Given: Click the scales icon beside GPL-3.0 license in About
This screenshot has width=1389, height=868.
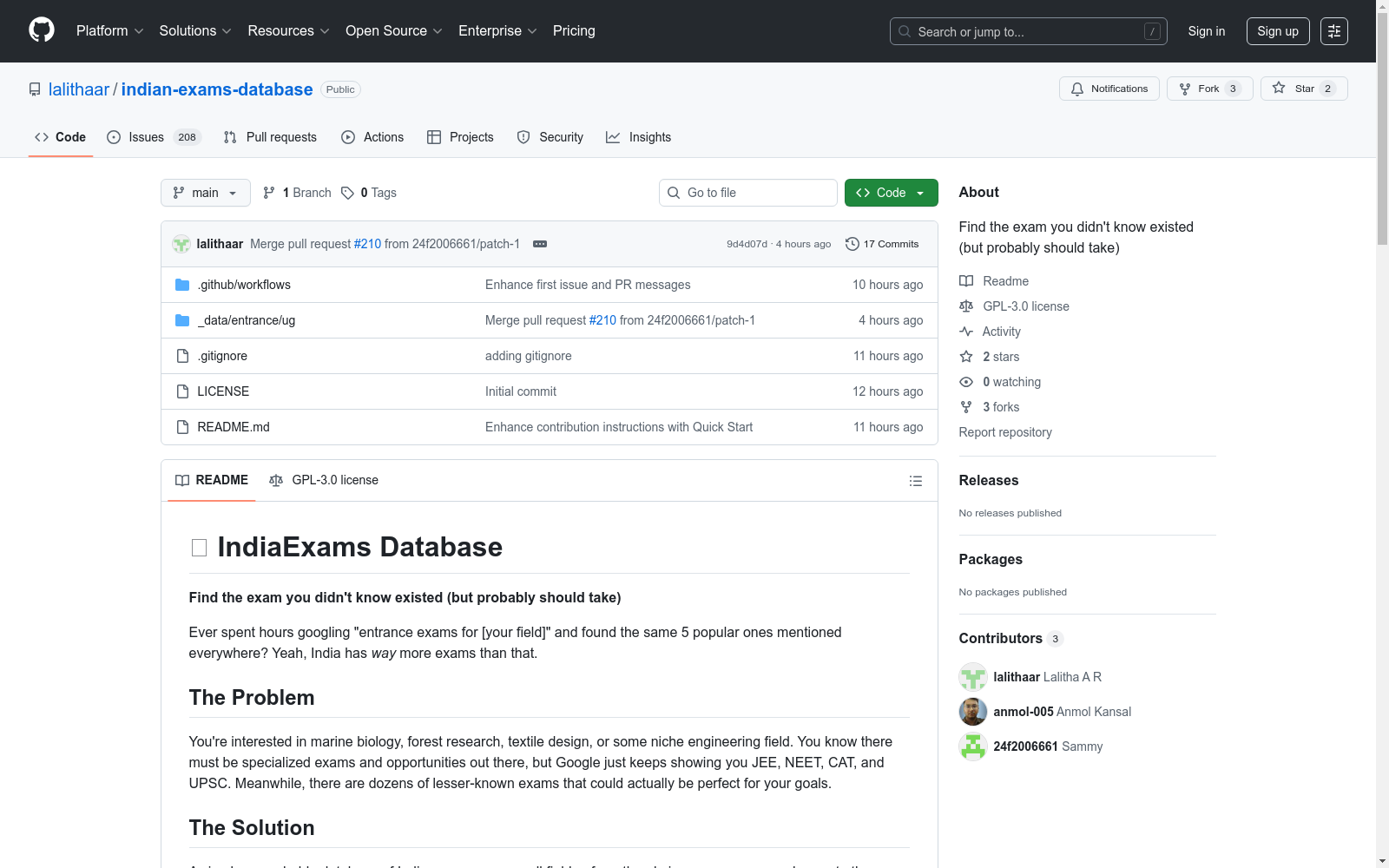Looking at the screenshot, I should click(966, 306).
